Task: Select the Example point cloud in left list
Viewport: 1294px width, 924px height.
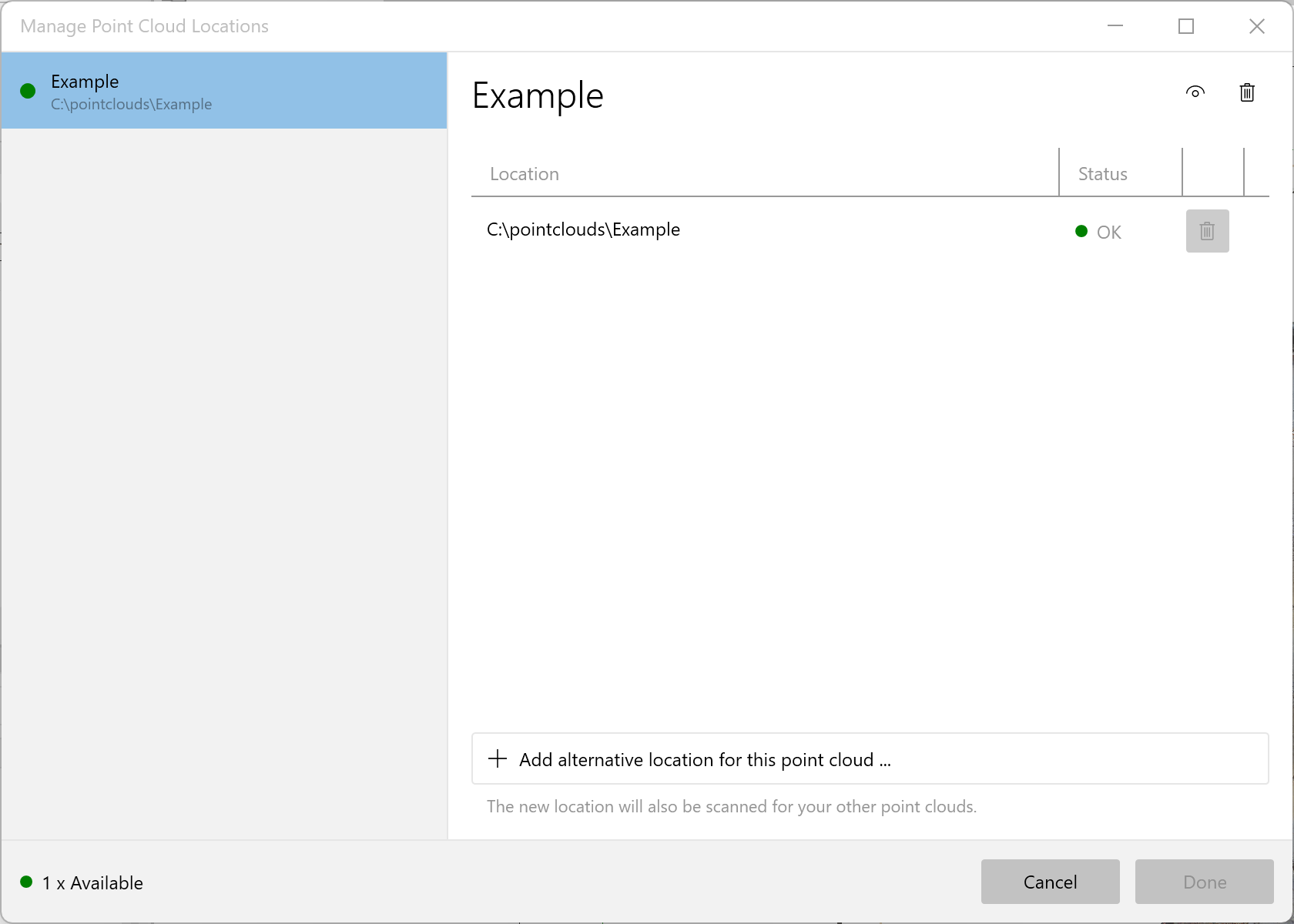Action: tap(223, 91)
